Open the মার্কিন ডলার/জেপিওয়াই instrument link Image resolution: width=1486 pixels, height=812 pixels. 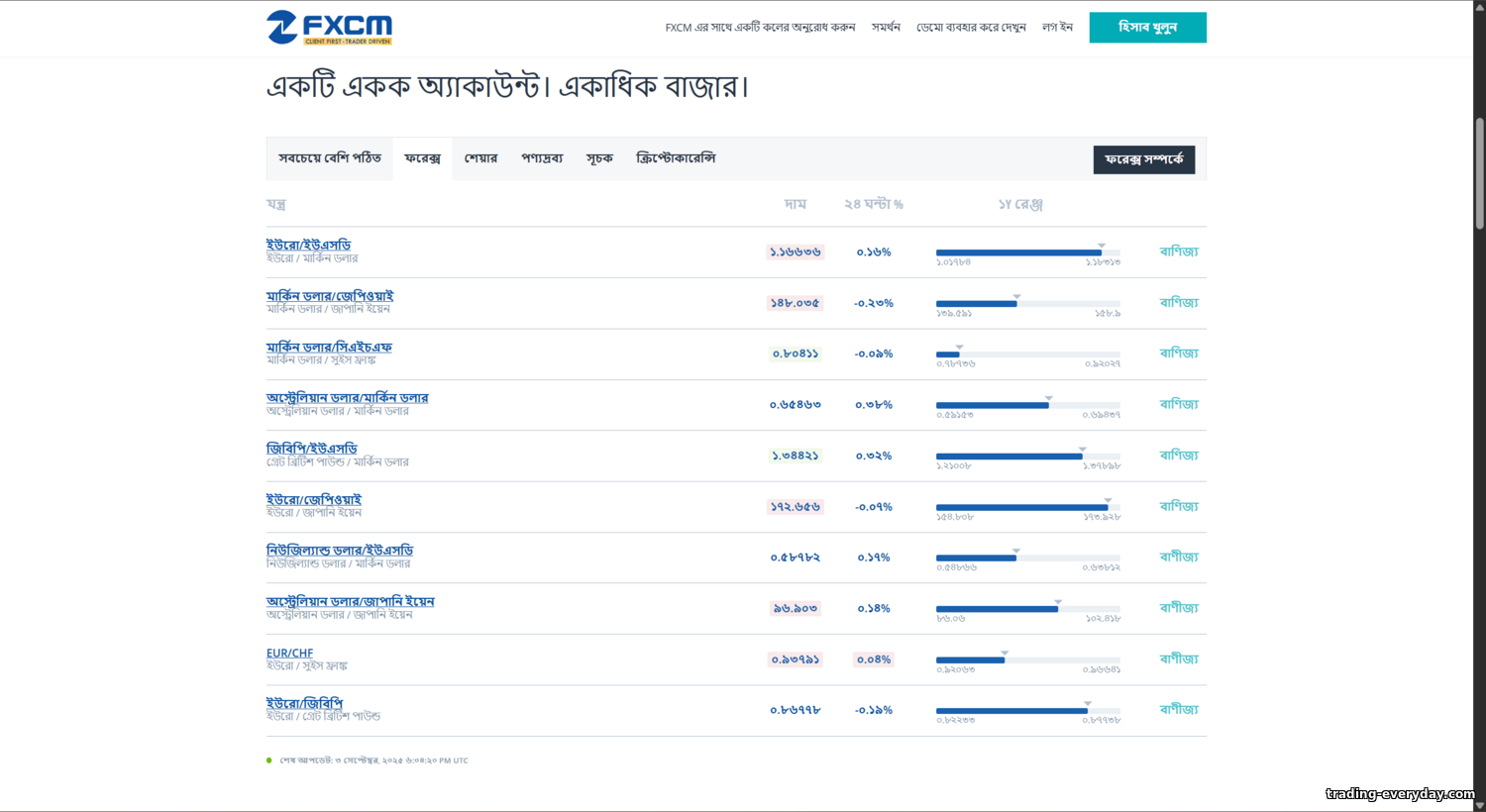pos(330,296)
